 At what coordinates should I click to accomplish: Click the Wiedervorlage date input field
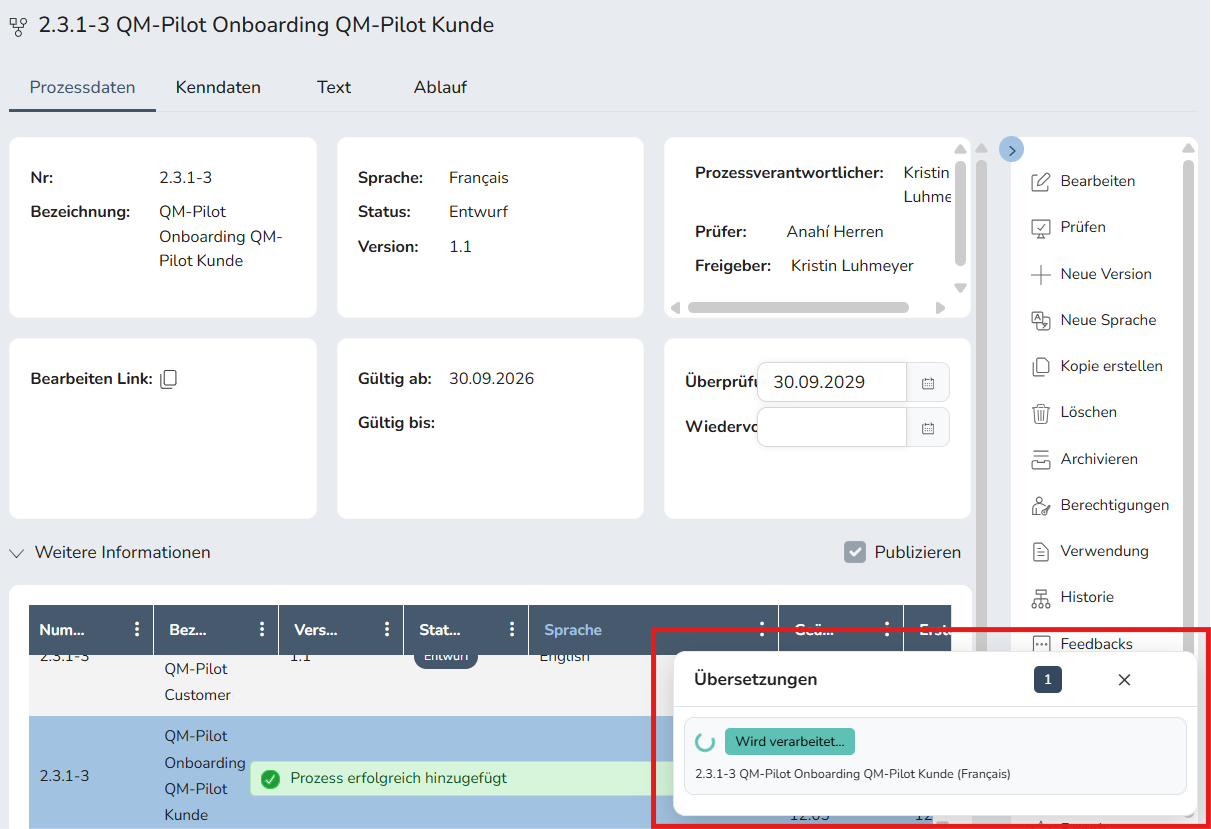click(832, 427)
